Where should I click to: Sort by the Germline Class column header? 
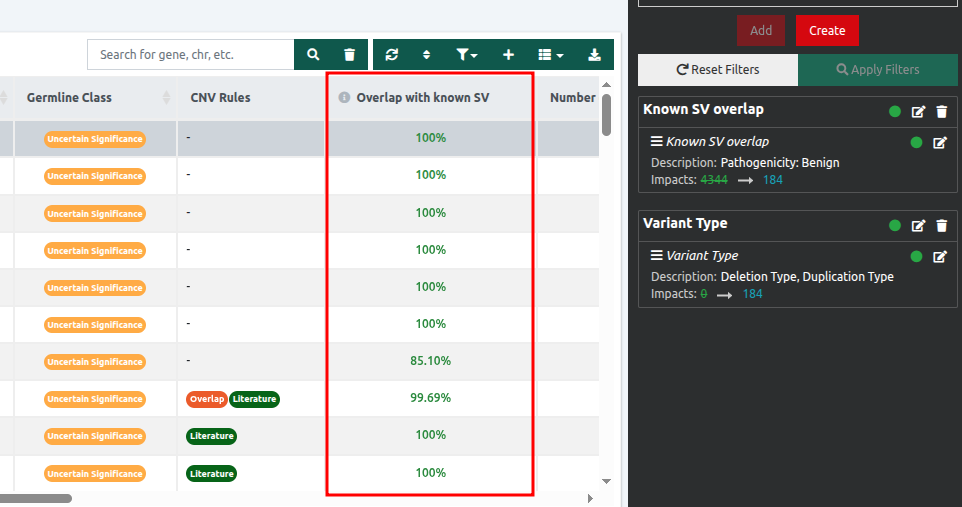point(69,98)
